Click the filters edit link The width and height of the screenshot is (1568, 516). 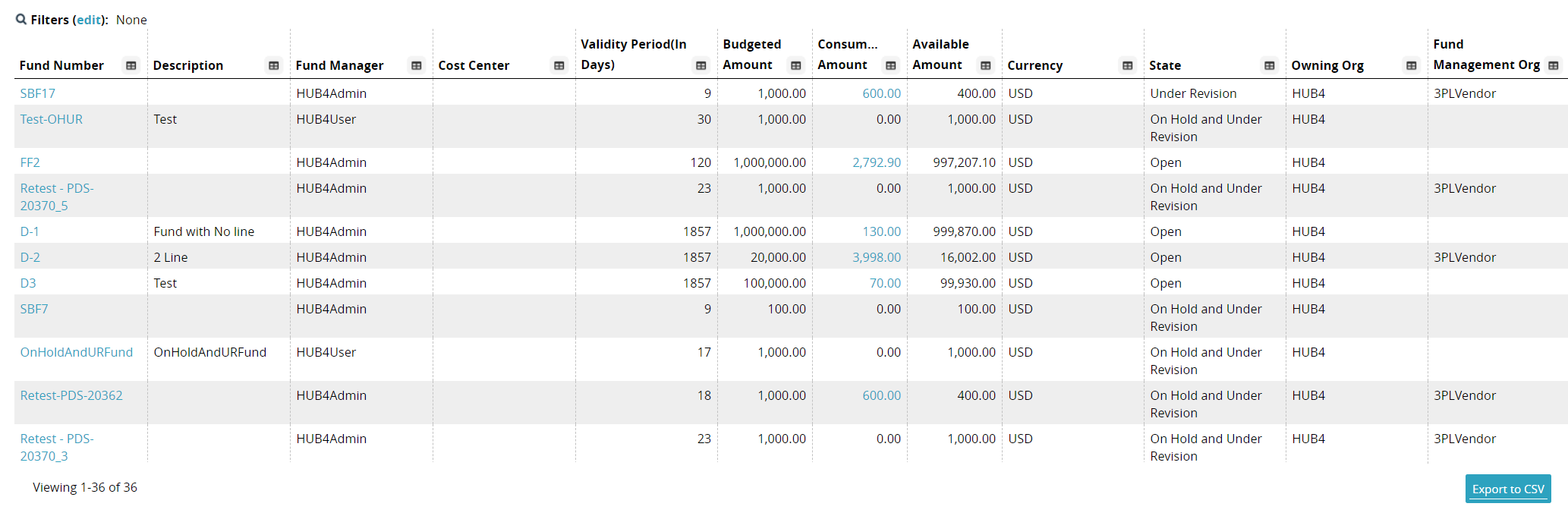(x=89, y=20)
